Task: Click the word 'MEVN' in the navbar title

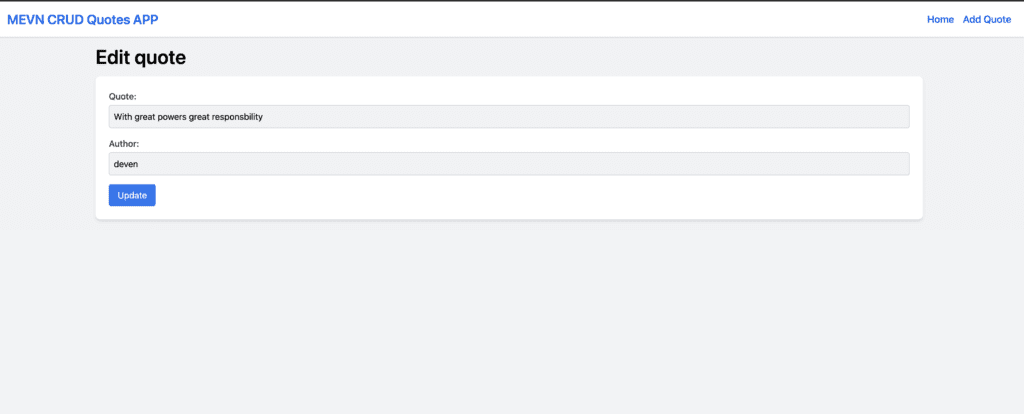Action: 25,20
